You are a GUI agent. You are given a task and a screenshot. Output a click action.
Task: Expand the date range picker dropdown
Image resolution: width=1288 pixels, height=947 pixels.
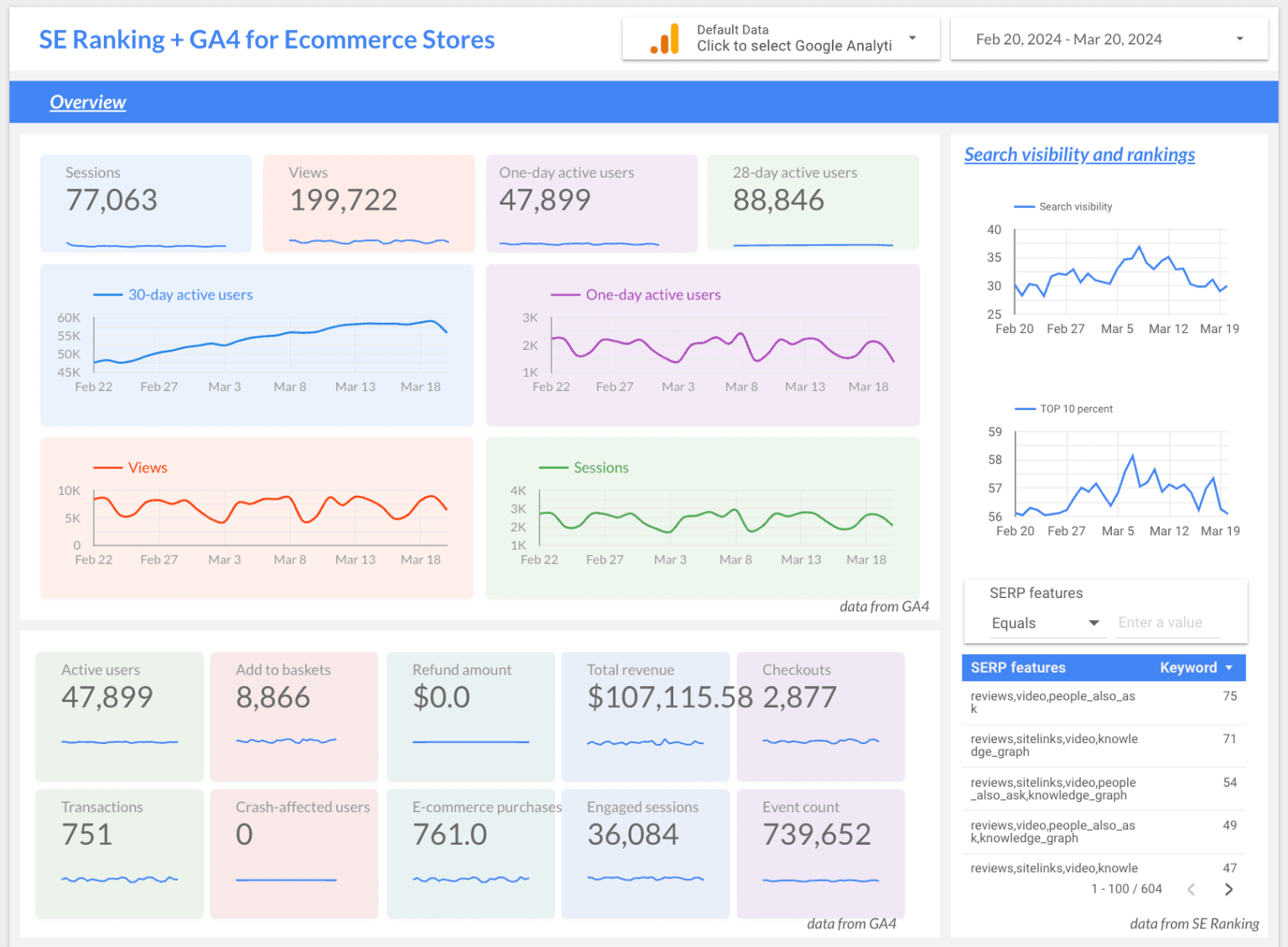point(1239,39)
